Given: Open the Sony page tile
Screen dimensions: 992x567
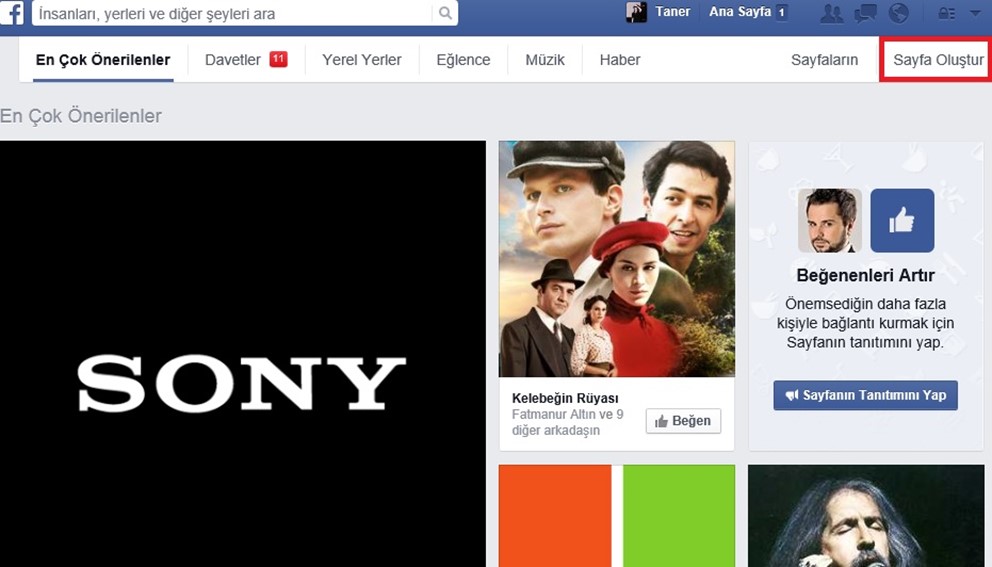Looking at the screenshot, I should [243, 354].
